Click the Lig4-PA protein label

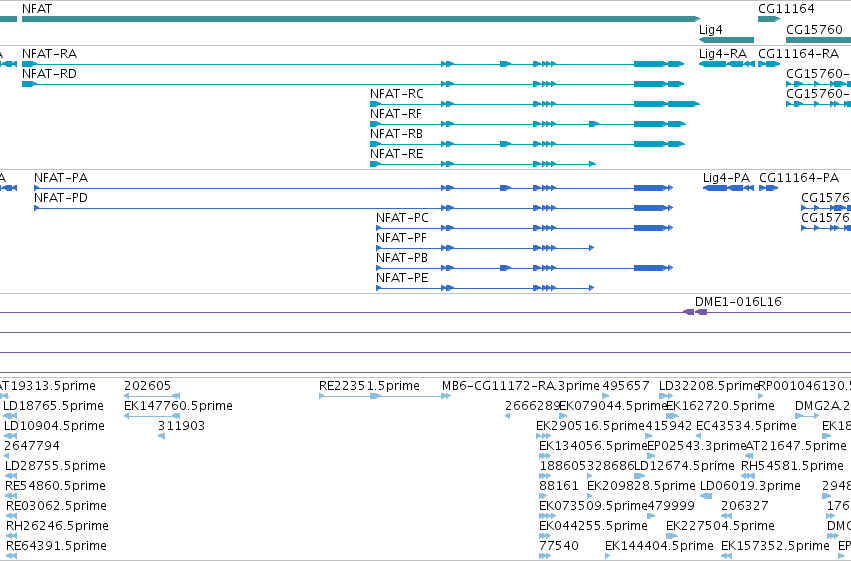point(726,178)
